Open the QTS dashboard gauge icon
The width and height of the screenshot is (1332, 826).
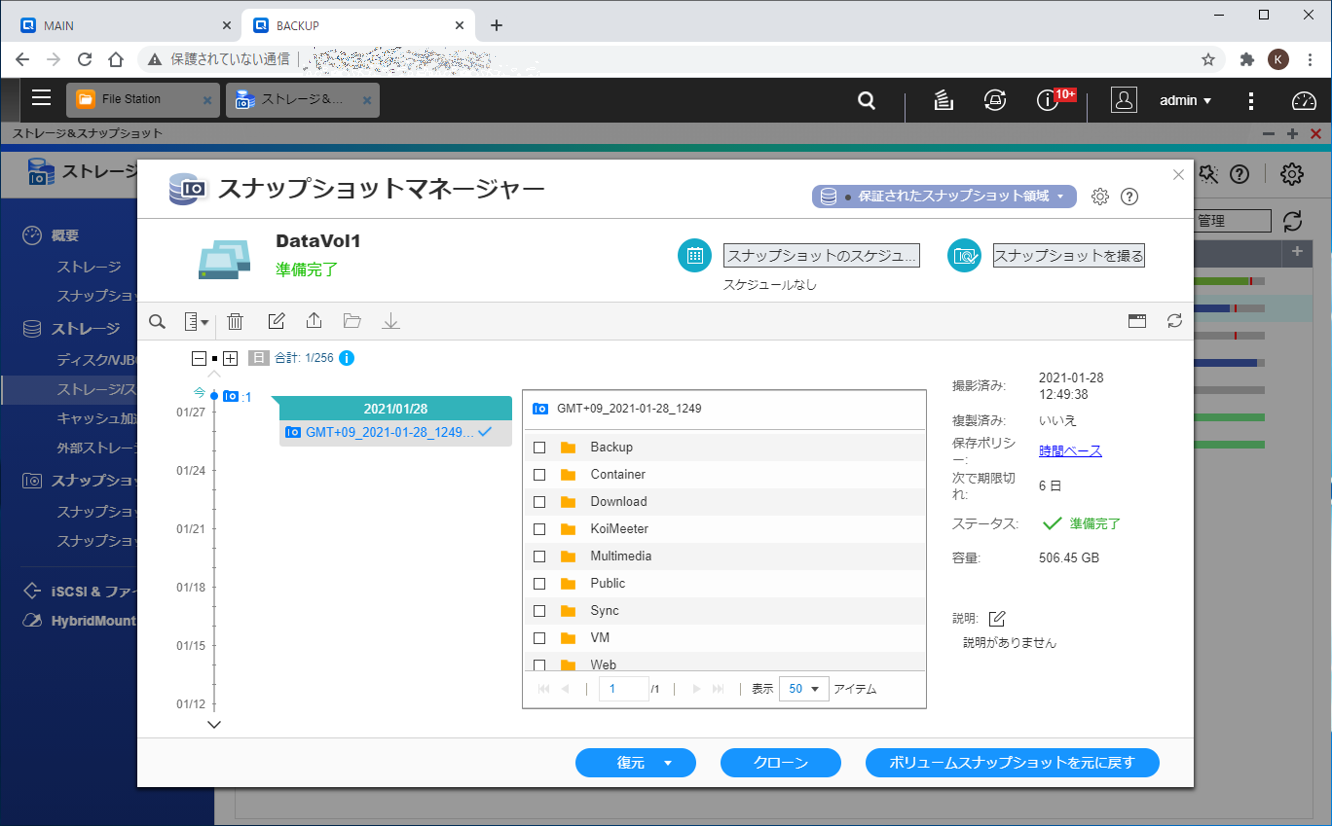(x=1304, y=100)
